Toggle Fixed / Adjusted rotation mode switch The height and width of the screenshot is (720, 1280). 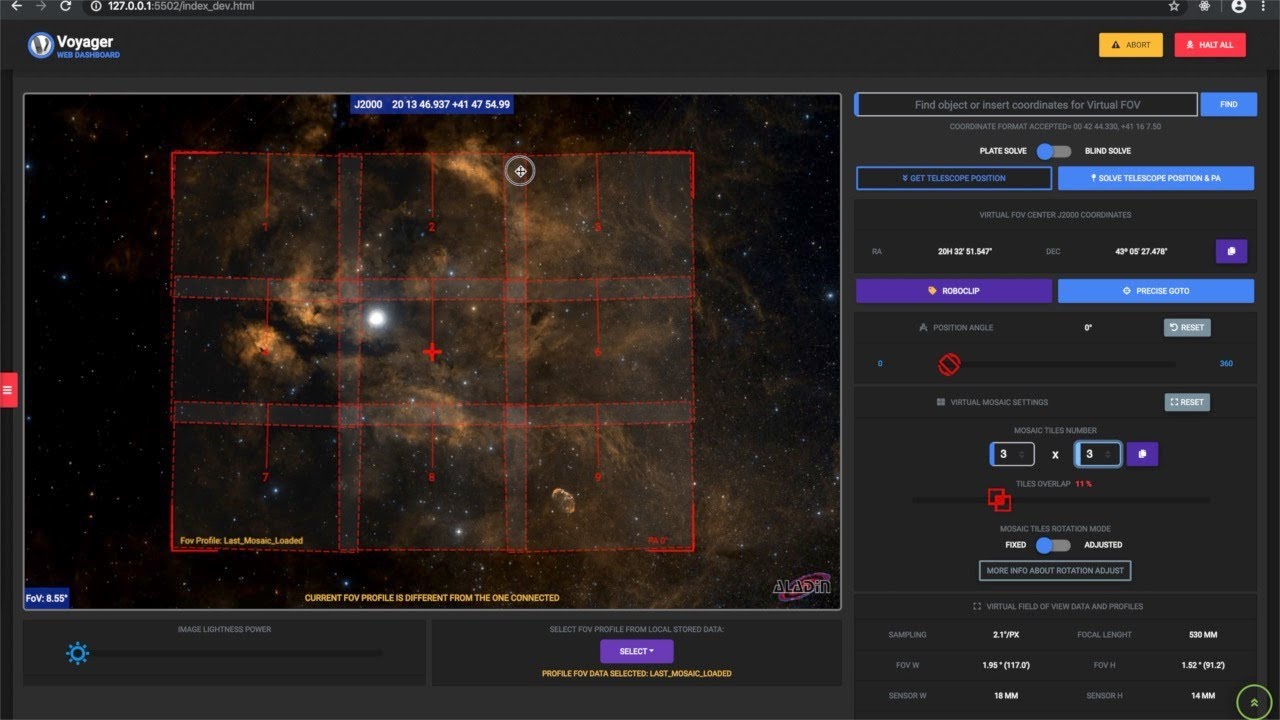(x=1053, y=545)
